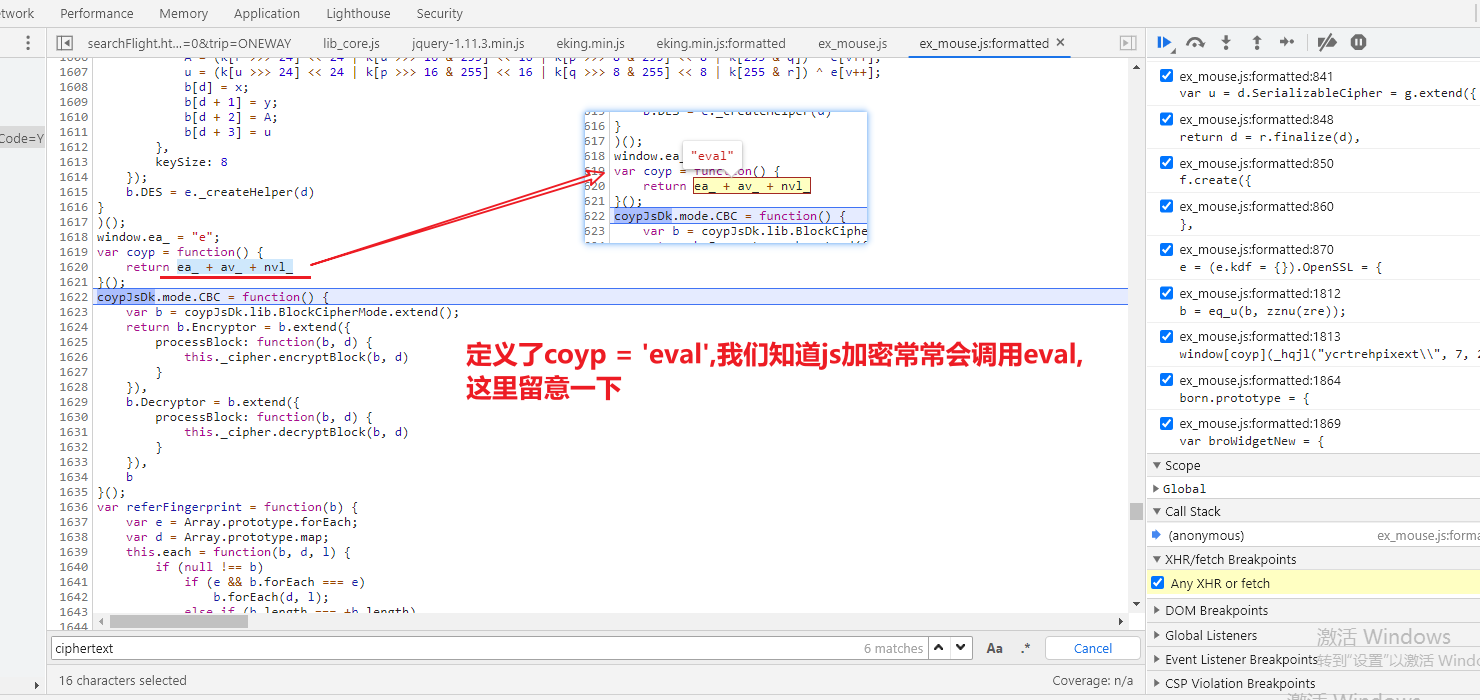Resume script execution in the debugger
The width and height of the screenshot is (1480, 700).
click(x=1165, y=42)
